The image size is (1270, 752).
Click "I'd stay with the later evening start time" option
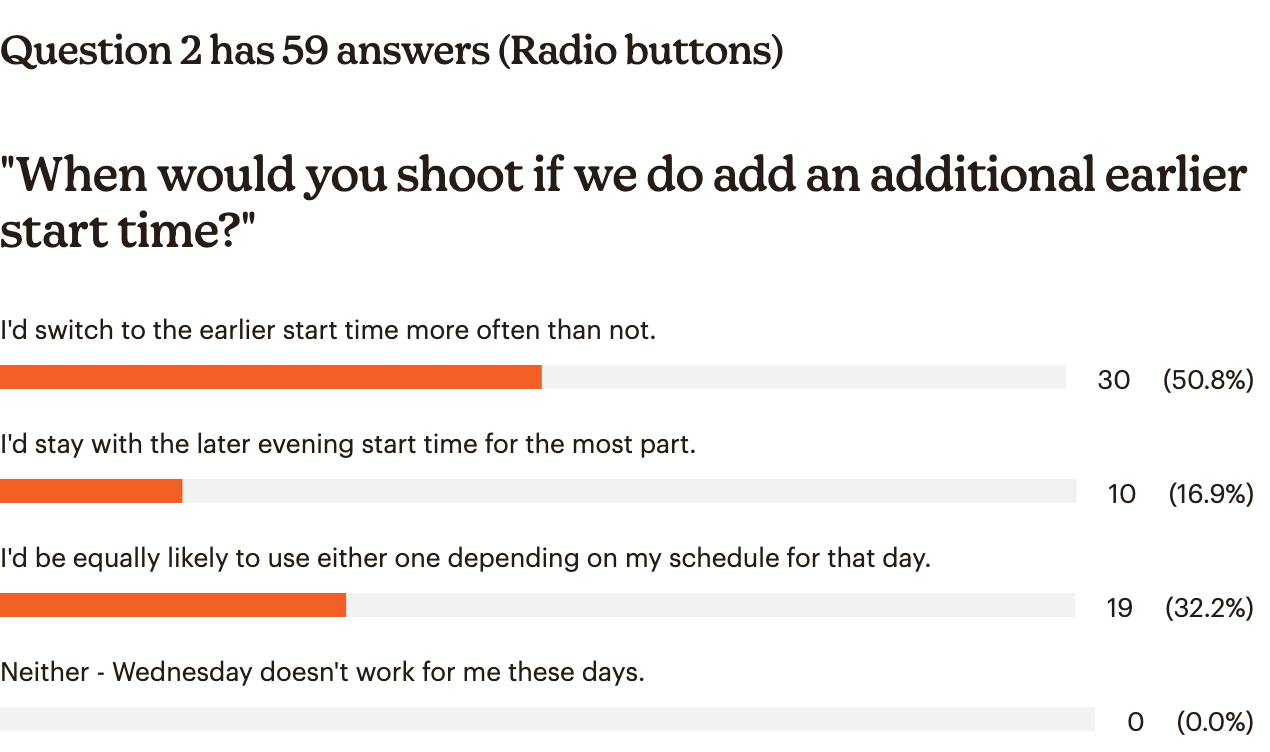[x=348, y=444]
